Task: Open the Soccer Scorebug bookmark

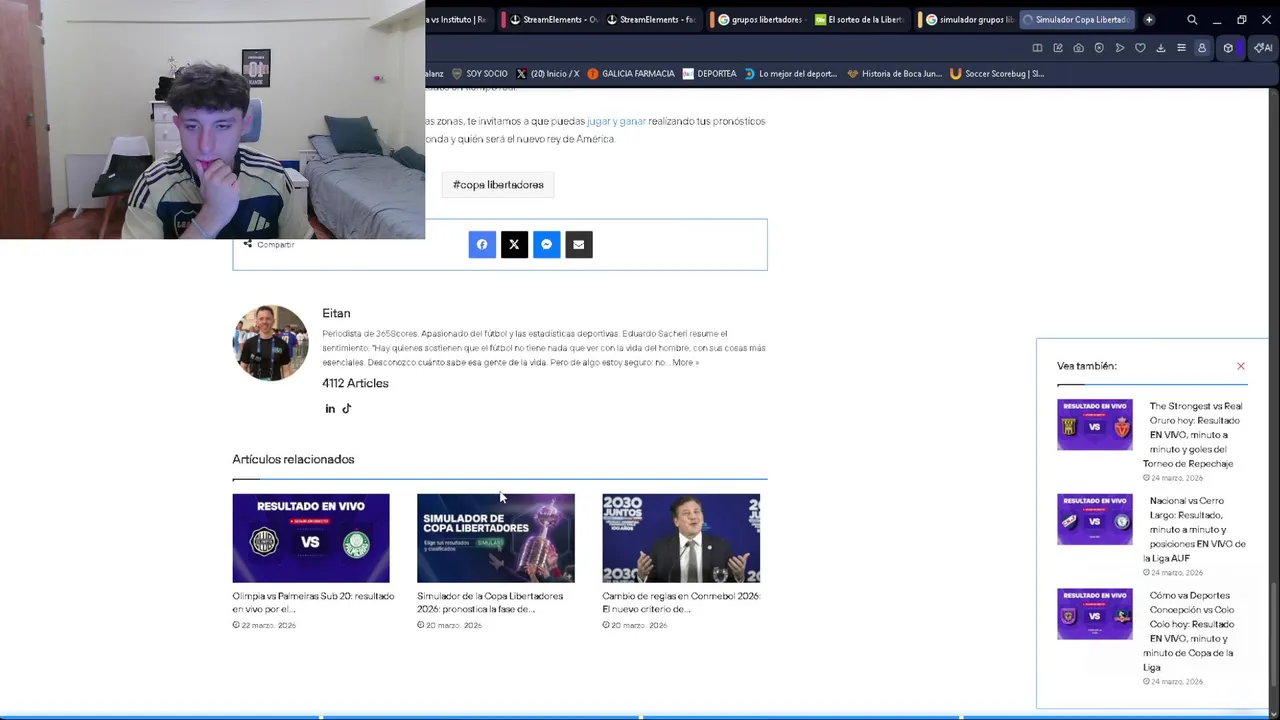Action: pyautogui.click(x=997, y=73)
